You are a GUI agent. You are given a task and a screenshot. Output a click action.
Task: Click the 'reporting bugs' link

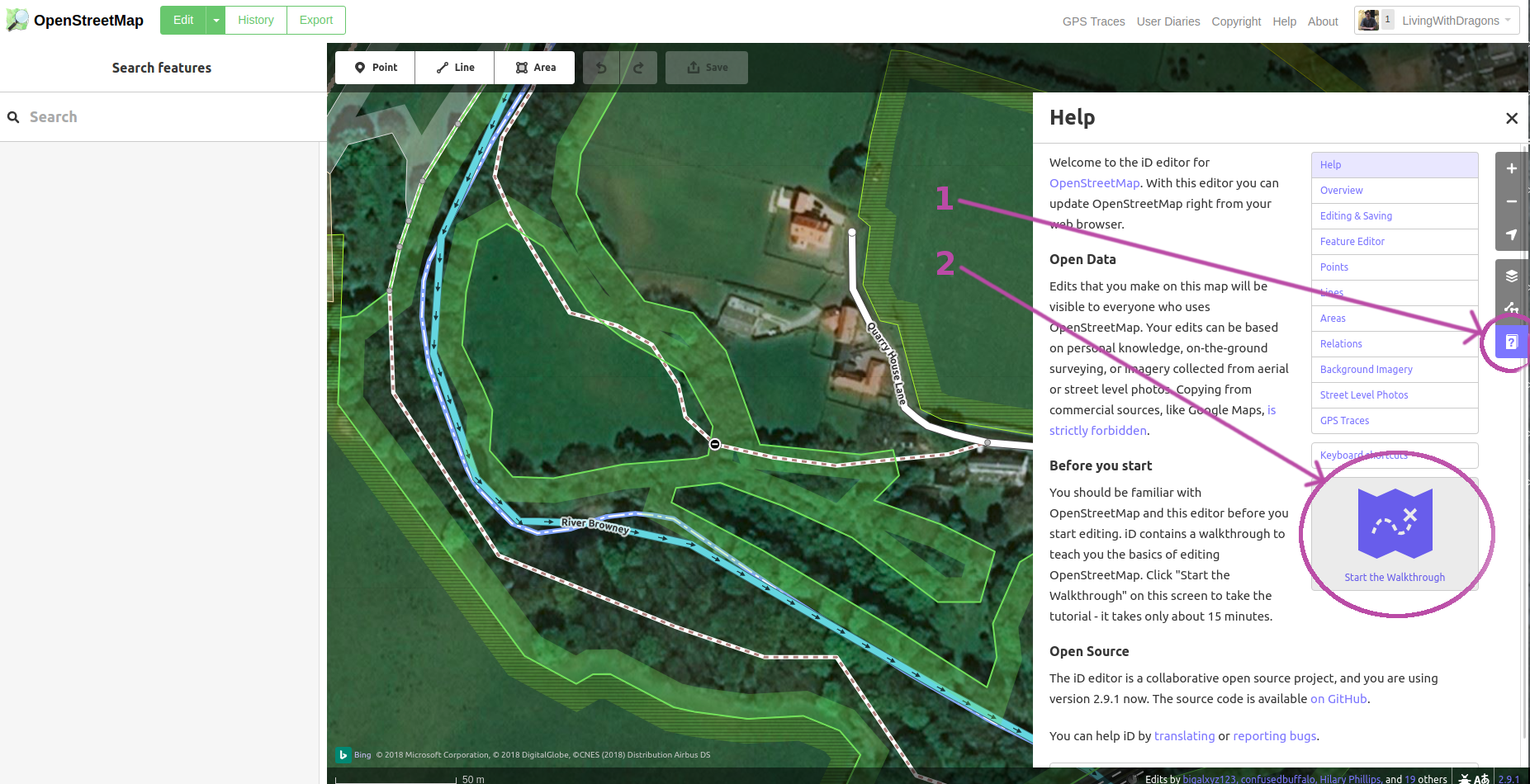pyautogui.click(x=1275, y=736)
